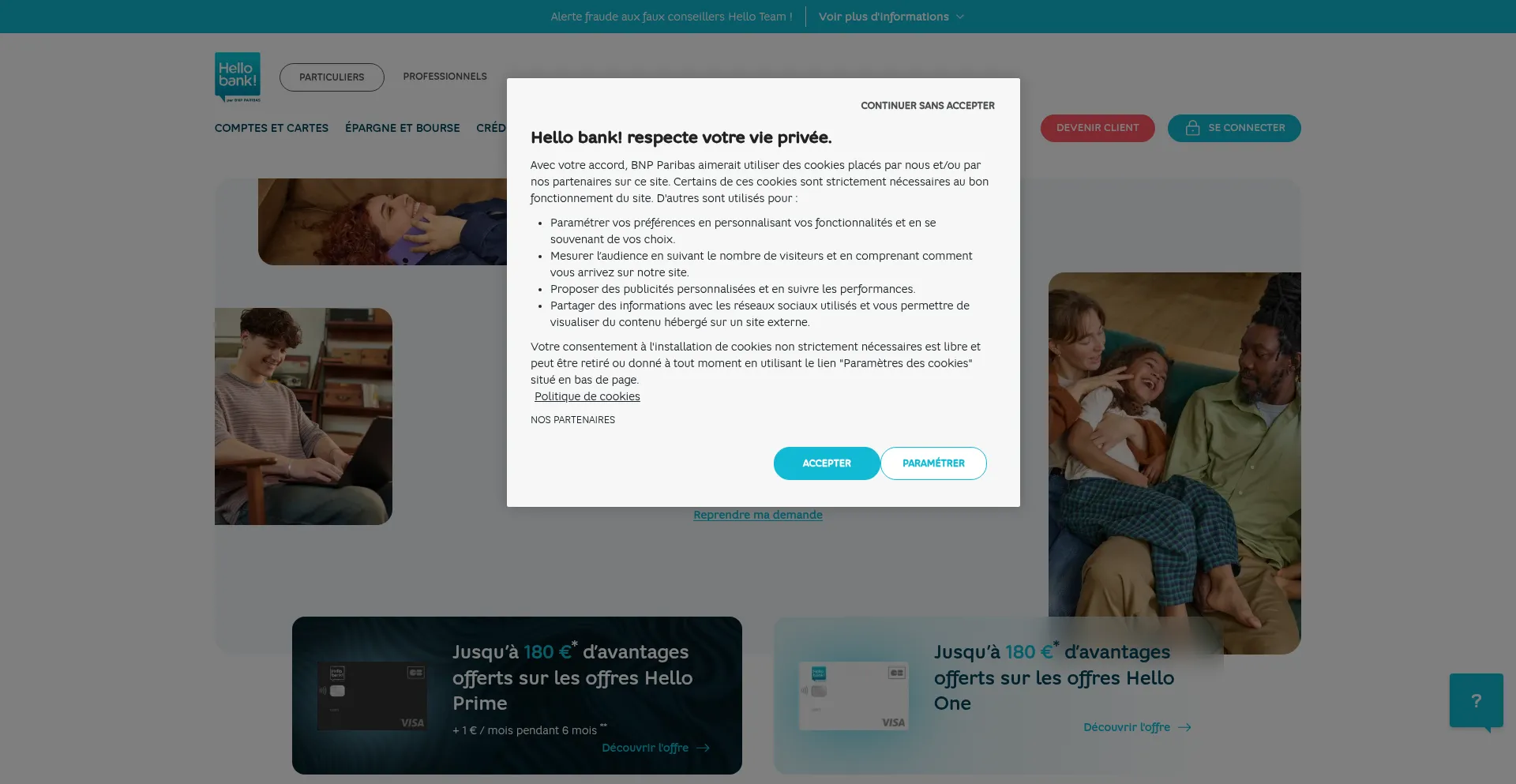Image resolution: width=1516 pixels, height=784 pixels.
Task: Click the Devenir client button
Action: [x=1097, y=128]
